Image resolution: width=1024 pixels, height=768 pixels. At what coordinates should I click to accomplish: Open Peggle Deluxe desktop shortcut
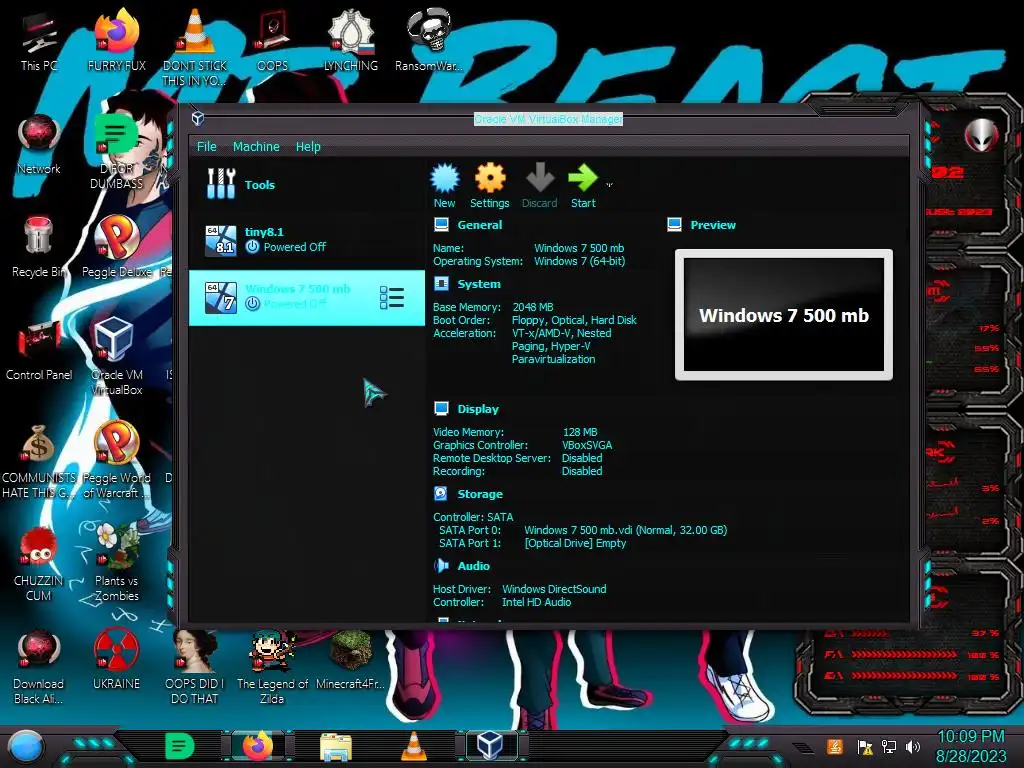(x=116, y=247)
